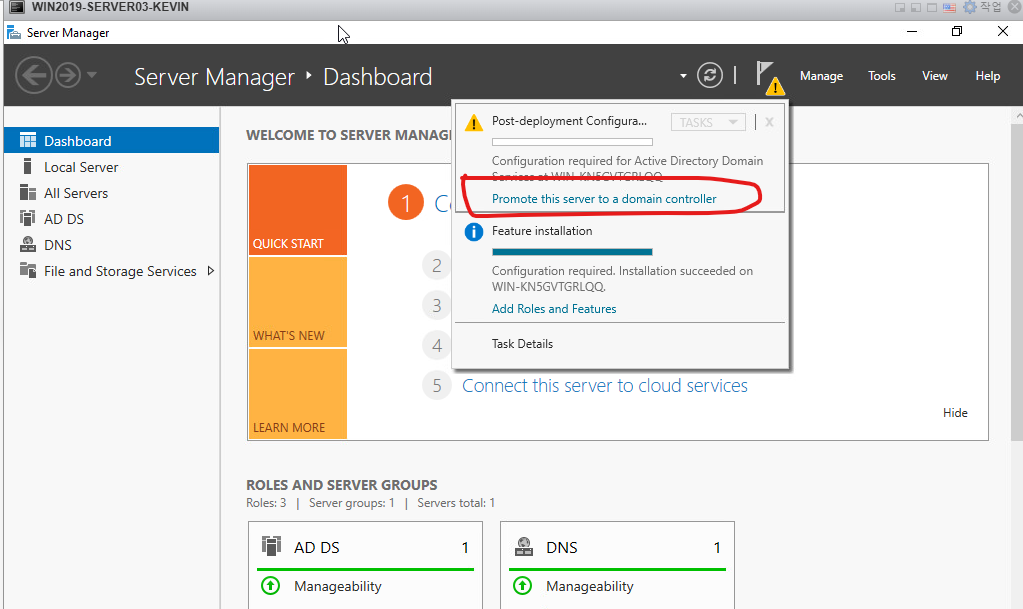Open the WHAT'S NEW tile
Screen dimensions: 1023x609
click(298, 302)
